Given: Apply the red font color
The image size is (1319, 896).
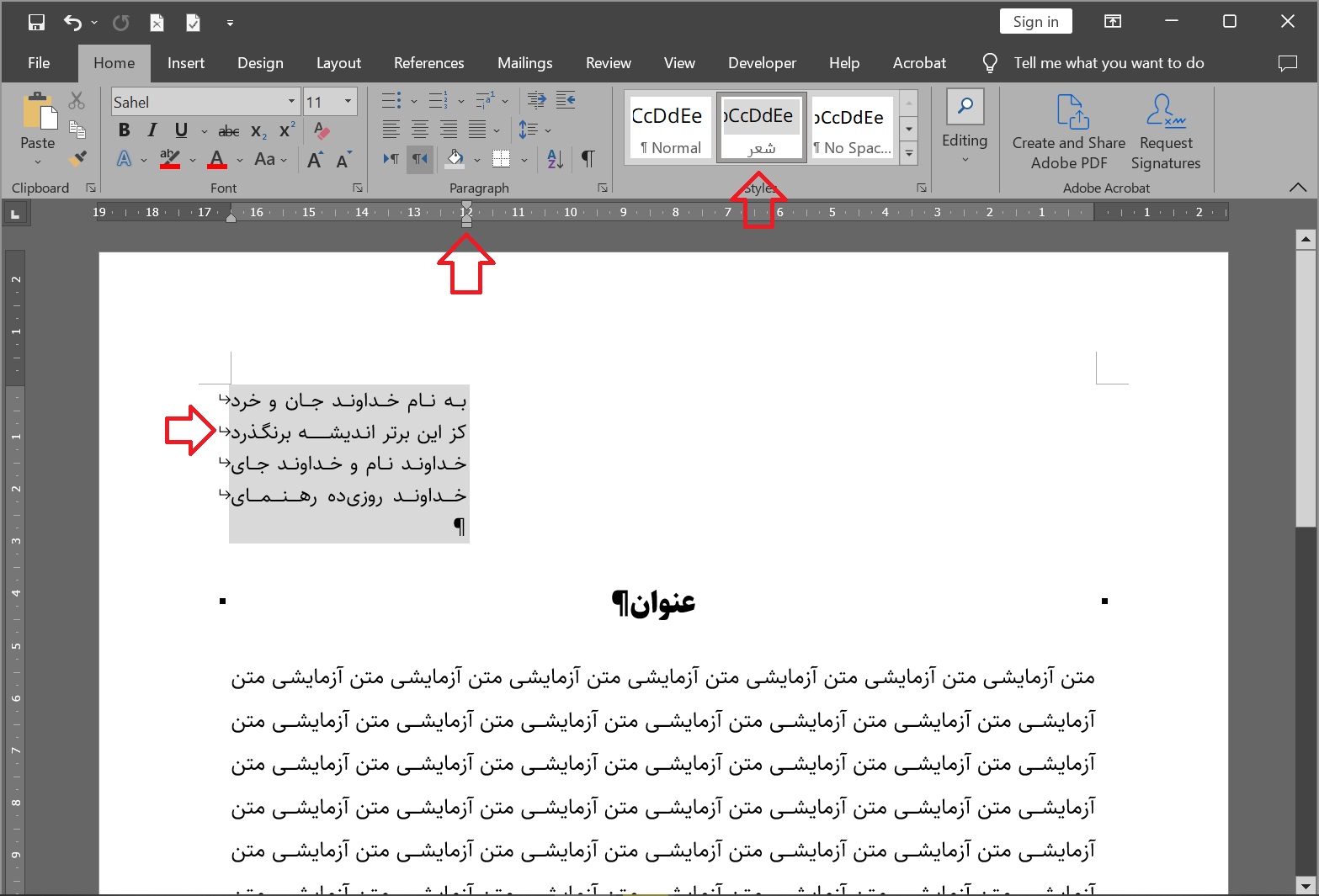Looking at the screenshot, I should [x=217, y=158].
